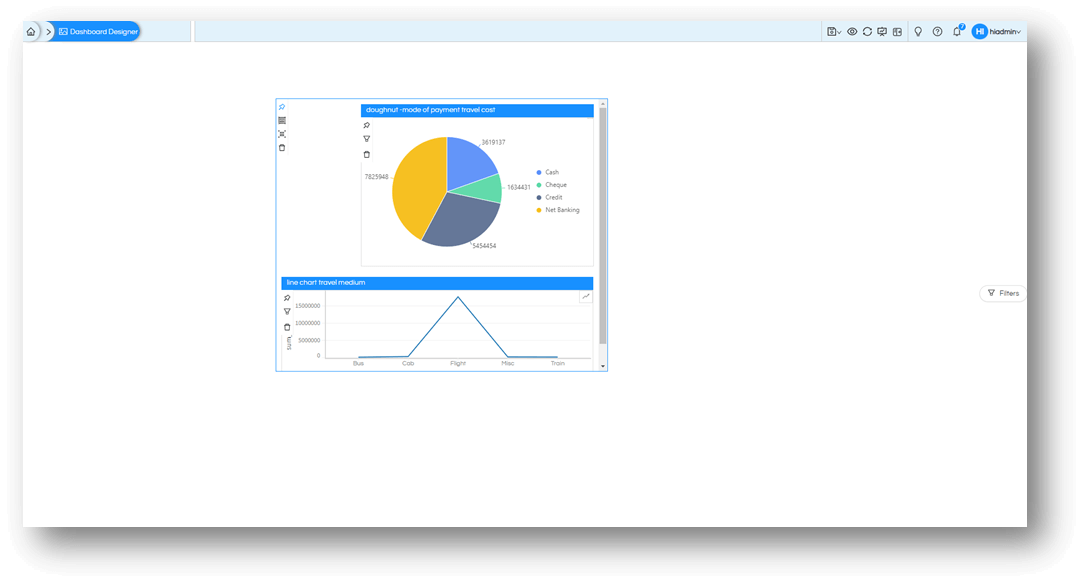The height and width of the screenshot is (579, 1081).
Task: Click the 15000000 y-axis value
Action: click(307, 306)
